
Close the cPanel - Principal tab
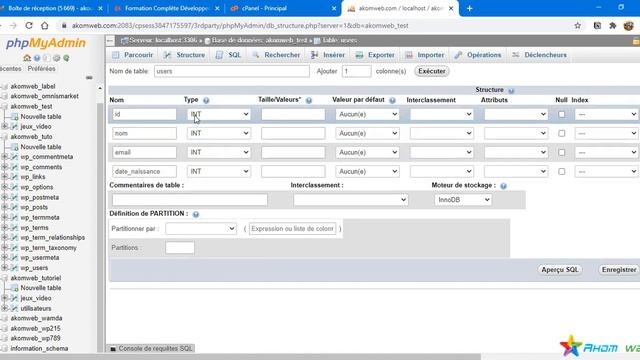point(334,8)
